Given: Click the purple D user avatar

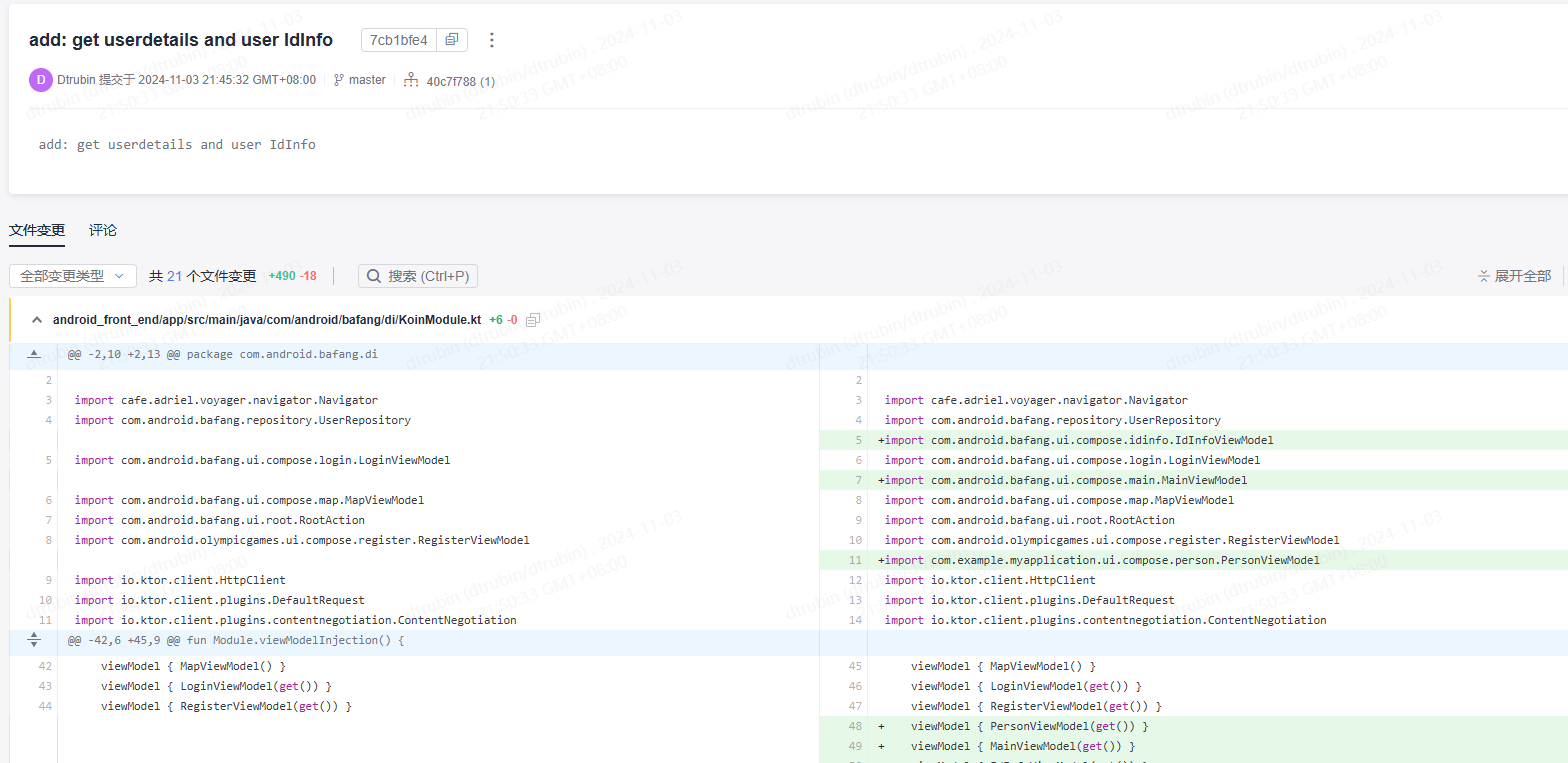Looking at the screenshot, I should click(x=41, y=80).
